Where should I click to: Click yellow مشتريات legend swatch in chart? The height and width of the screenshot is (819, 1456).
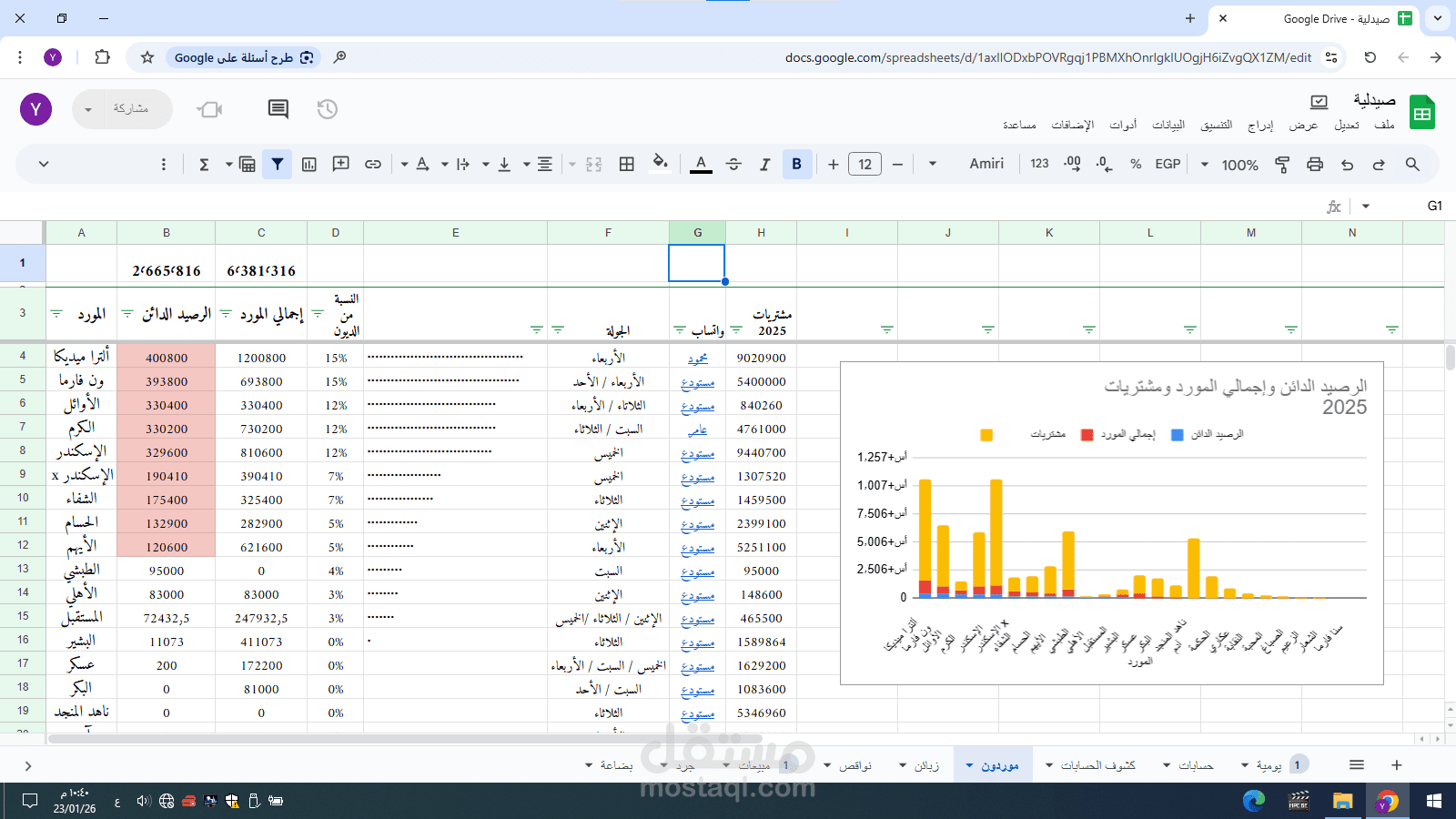pos(986,435)
